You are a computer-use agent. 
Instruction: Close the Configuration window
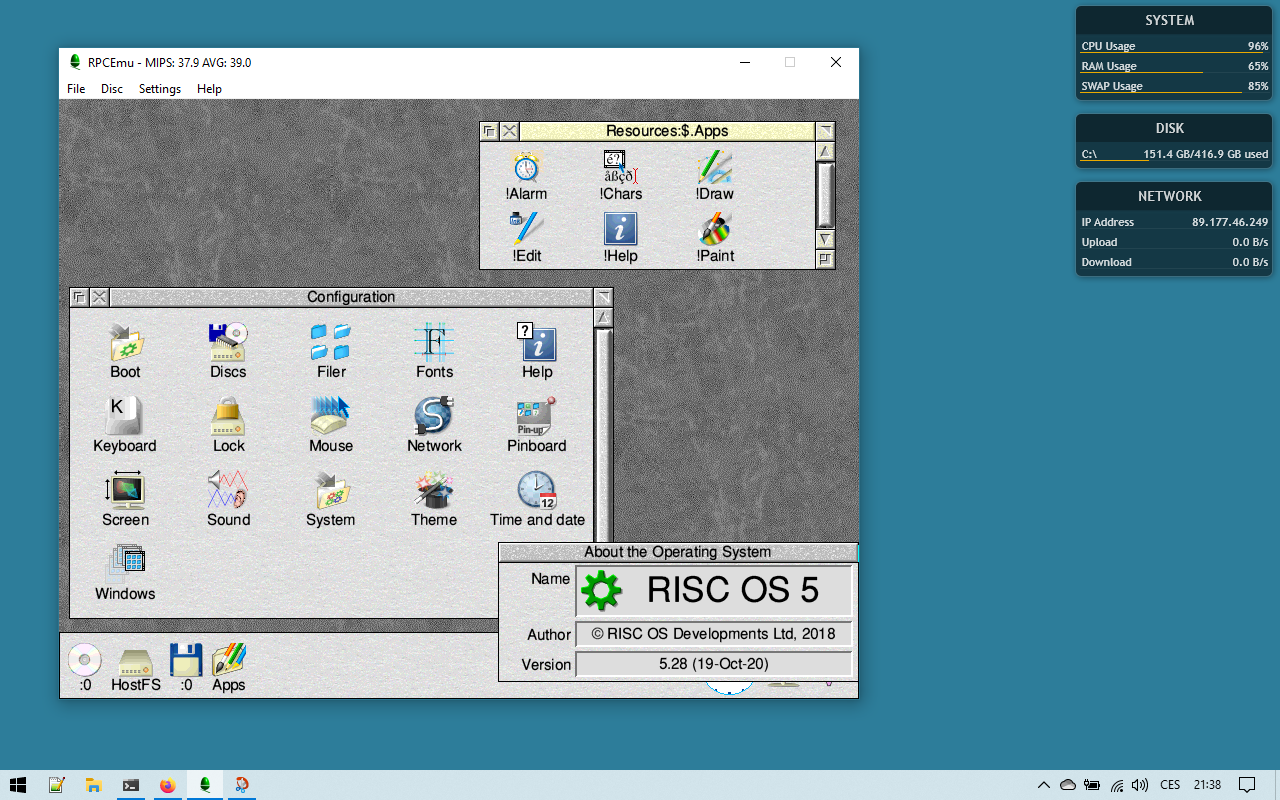coord(99,297)
